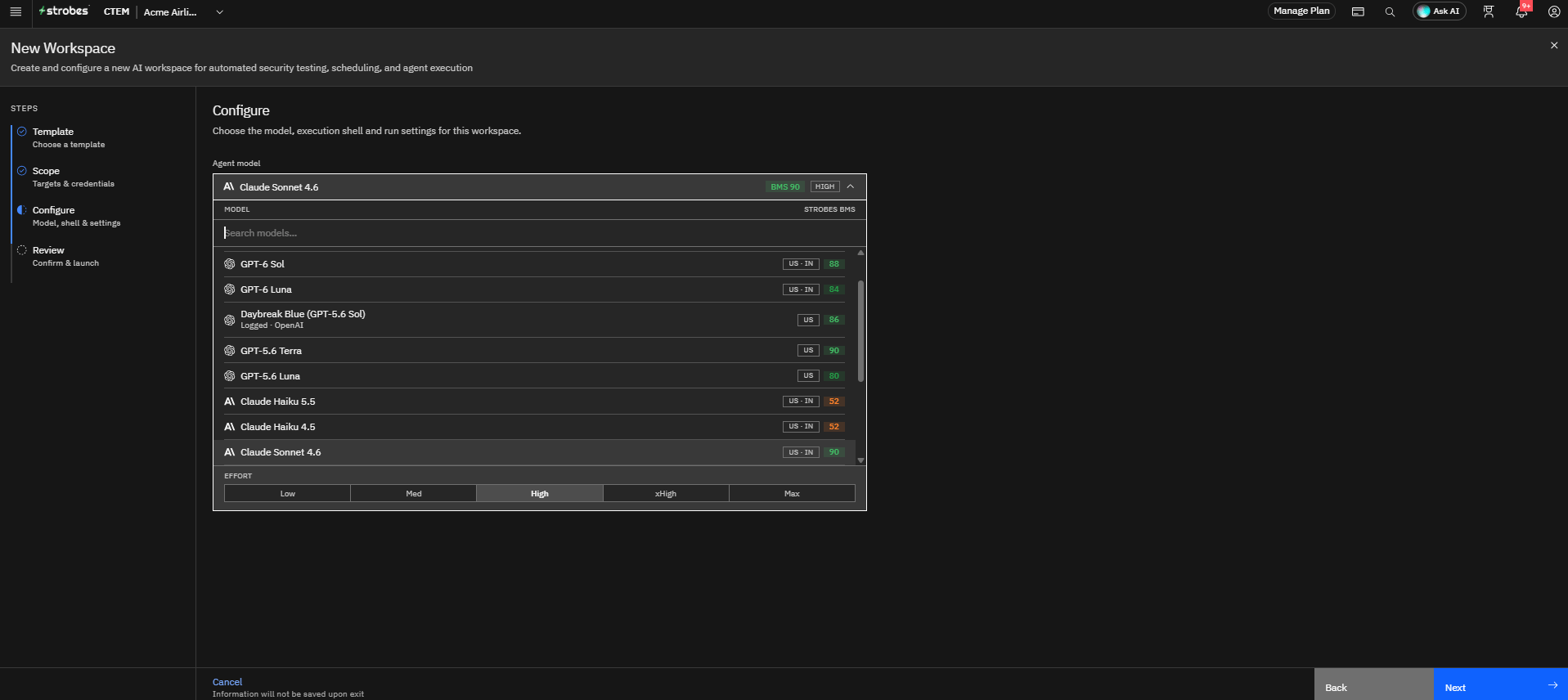Open global search magnifier

tap(1390, 11)
